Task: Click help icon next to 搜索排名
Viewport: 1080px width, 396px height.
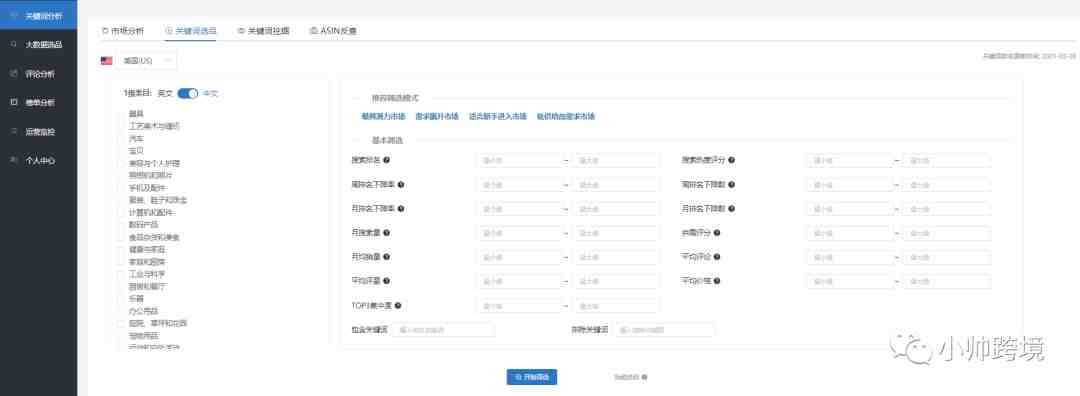Action: (x=386, y=160)
